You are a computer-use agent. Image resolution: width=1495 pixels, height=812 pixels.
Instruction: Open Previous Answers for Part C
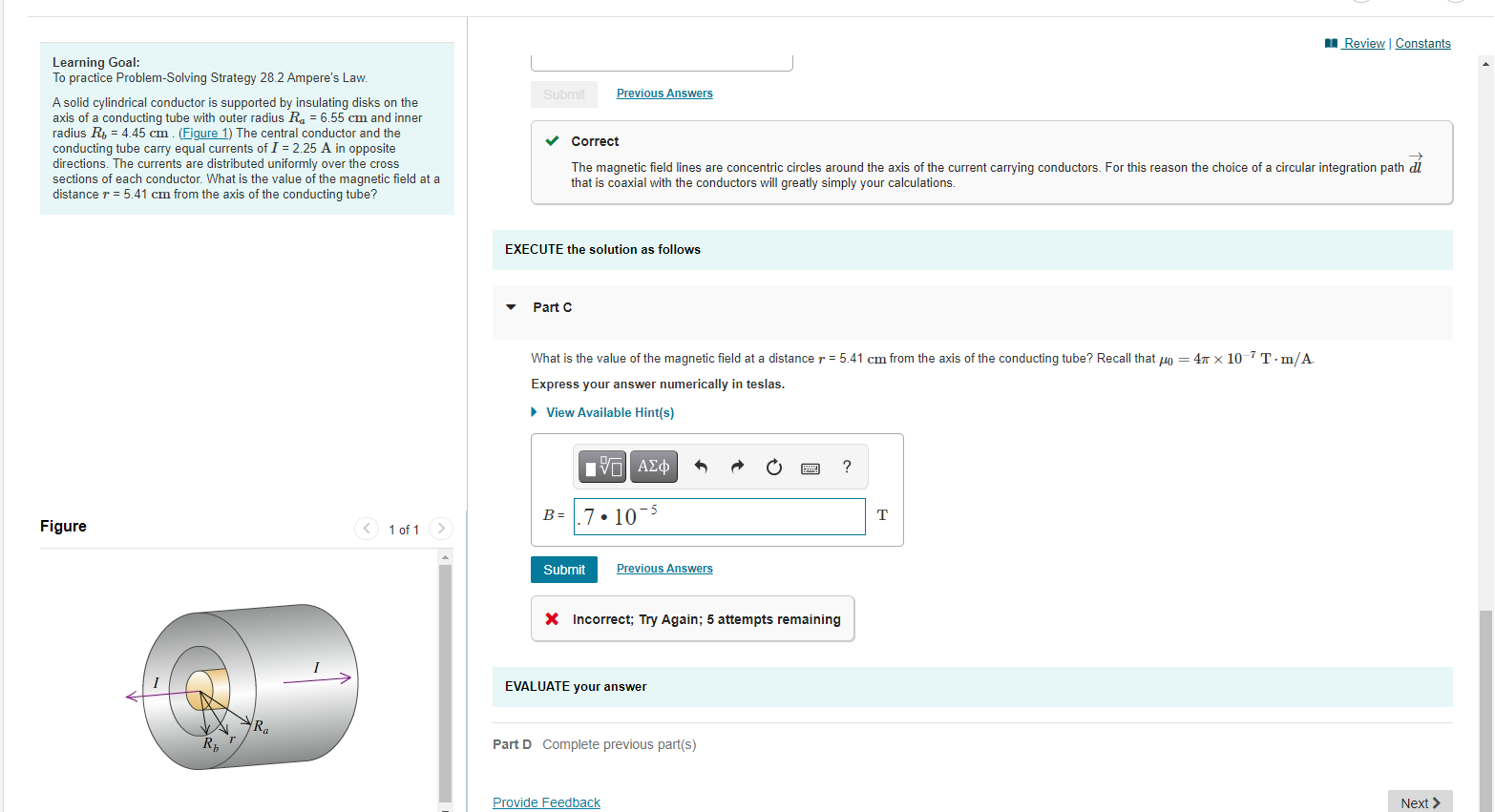[663, 568]
